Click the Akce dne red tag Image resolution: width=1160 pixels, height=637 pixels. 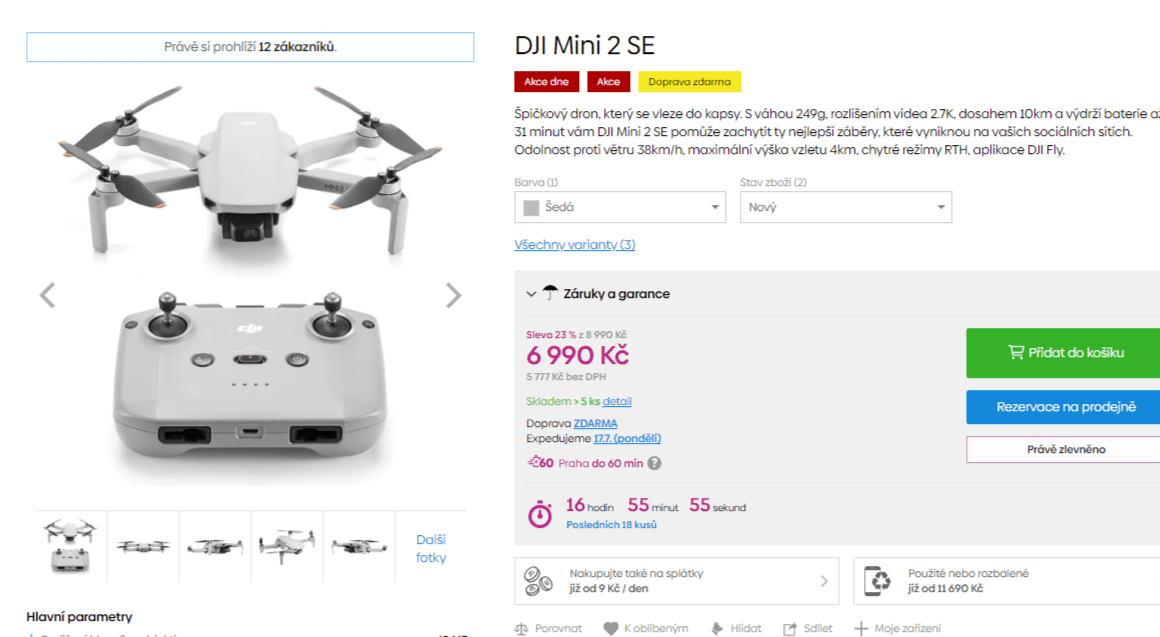point(547,81)
